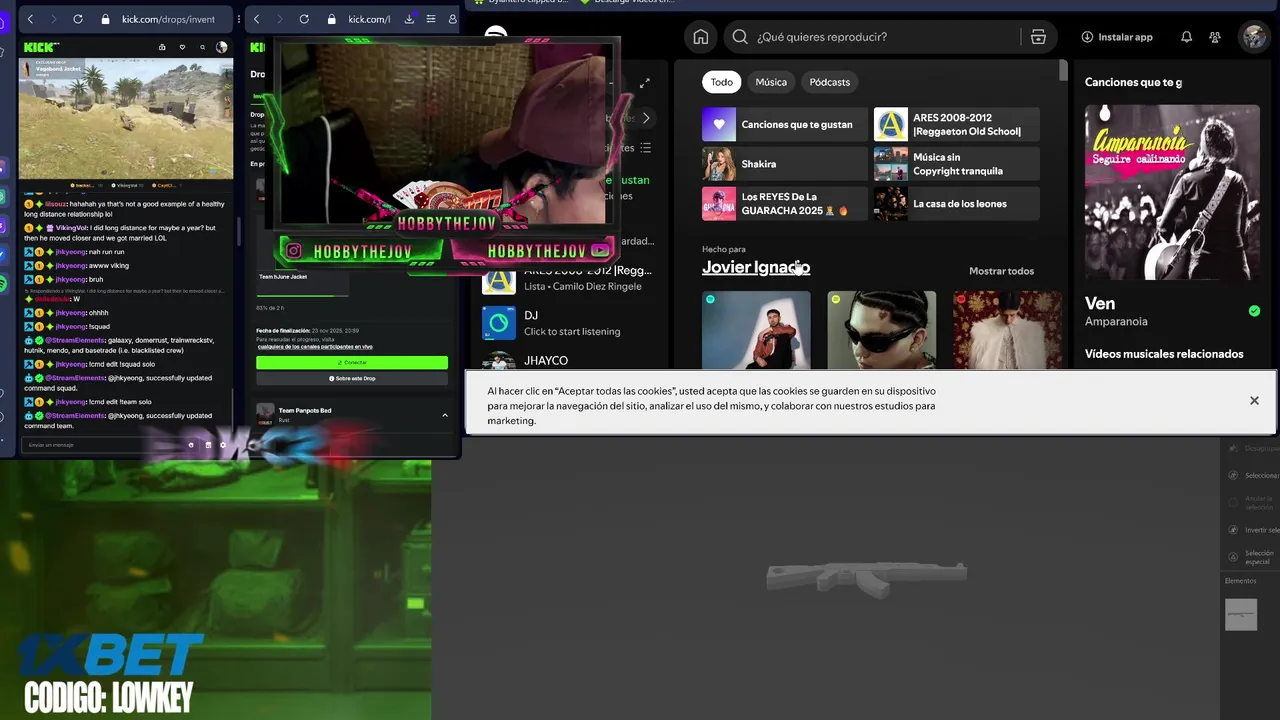Open Shakira shortcut card
The image size is (1280, 720).
[784, 164]
